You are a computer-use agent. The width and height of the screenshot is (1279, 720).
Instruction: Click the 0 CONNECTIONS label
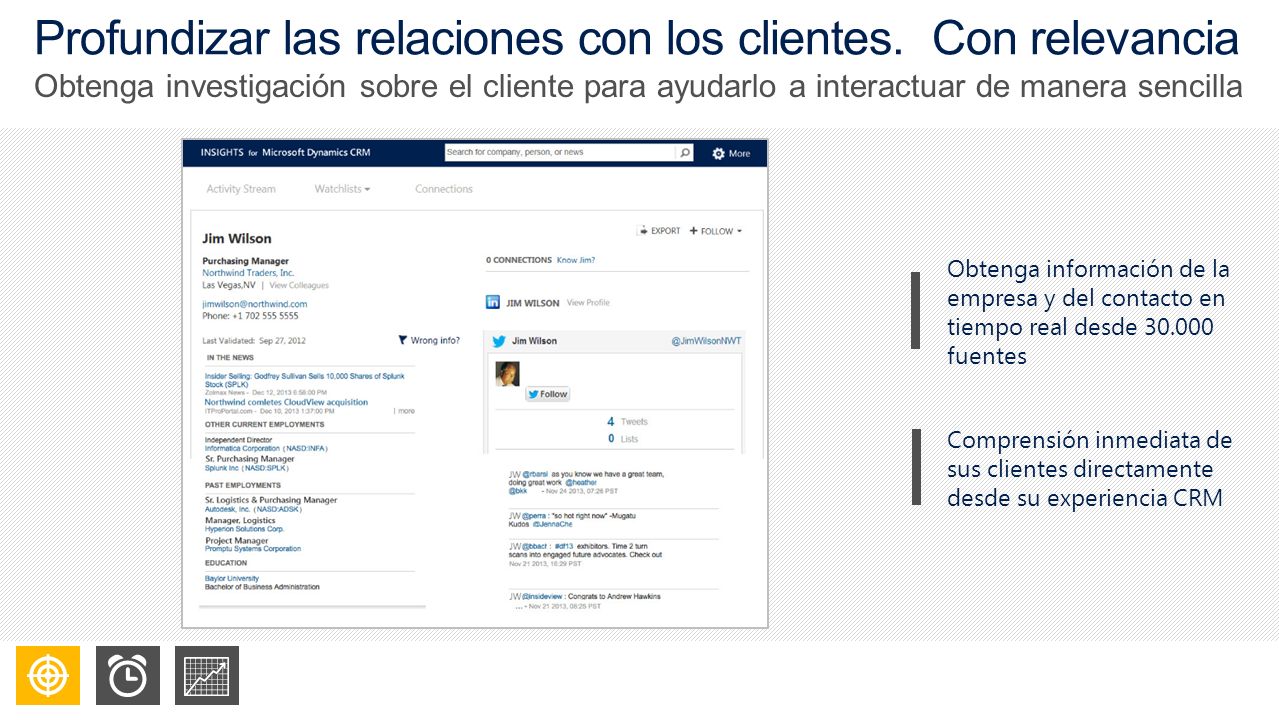click(519, 260)
